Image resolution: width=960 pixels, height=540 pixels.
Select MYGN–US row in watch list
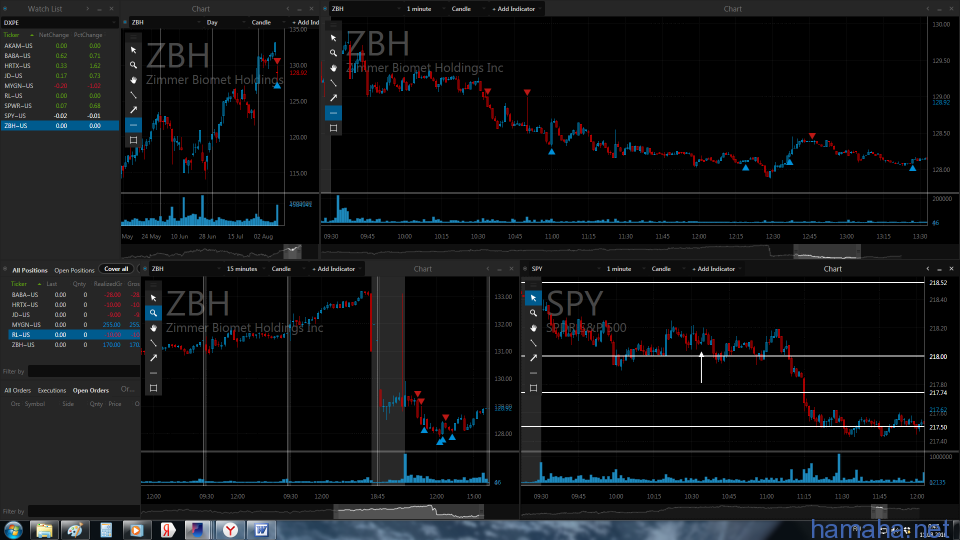click(x=59, y=86)
